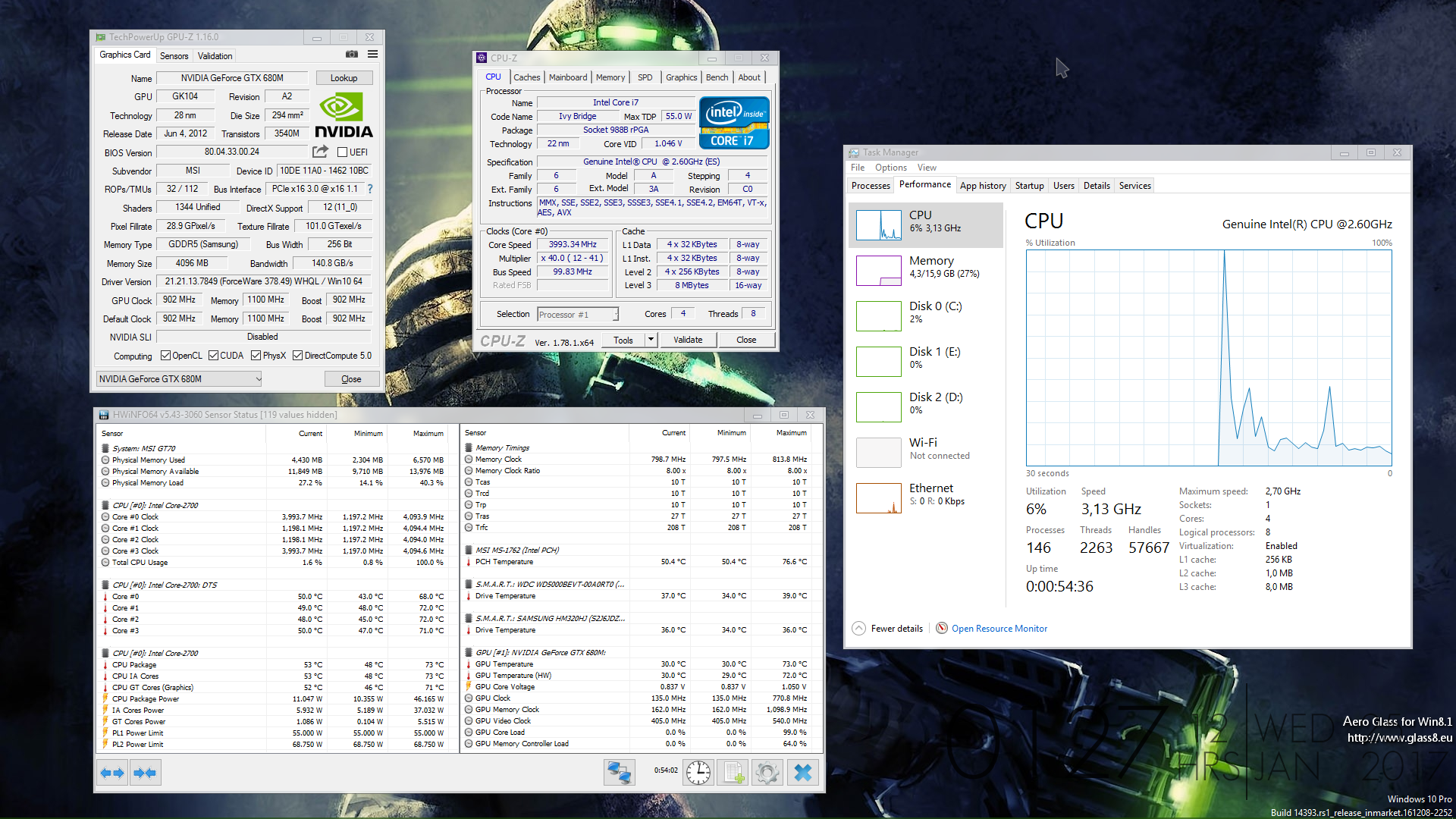Open GPU-Z hamburger menu

coord(372,55)
